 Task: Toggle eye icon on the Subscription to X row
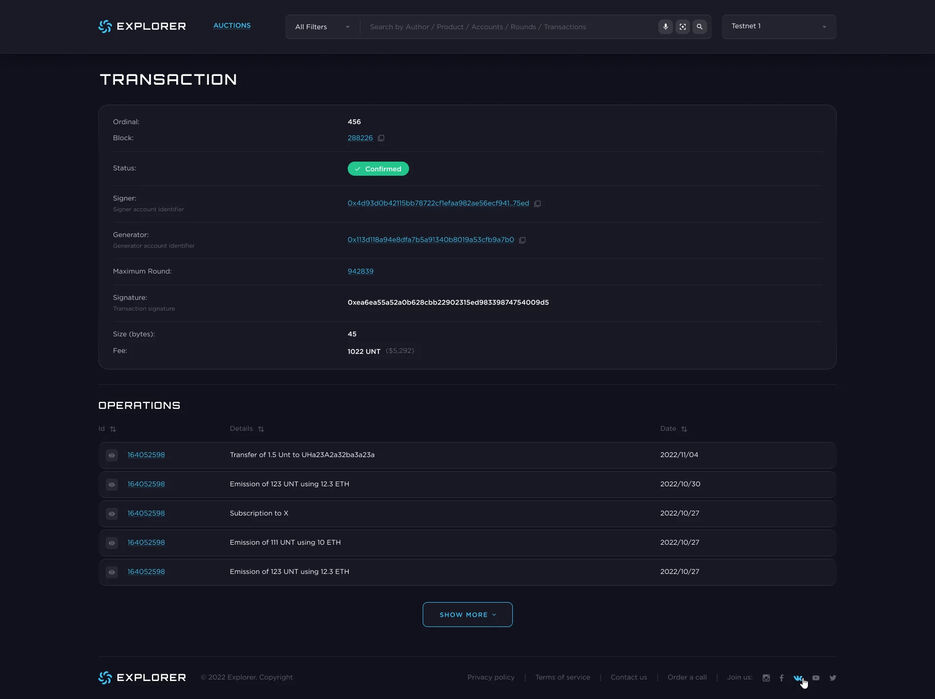(x=112, y=514)
